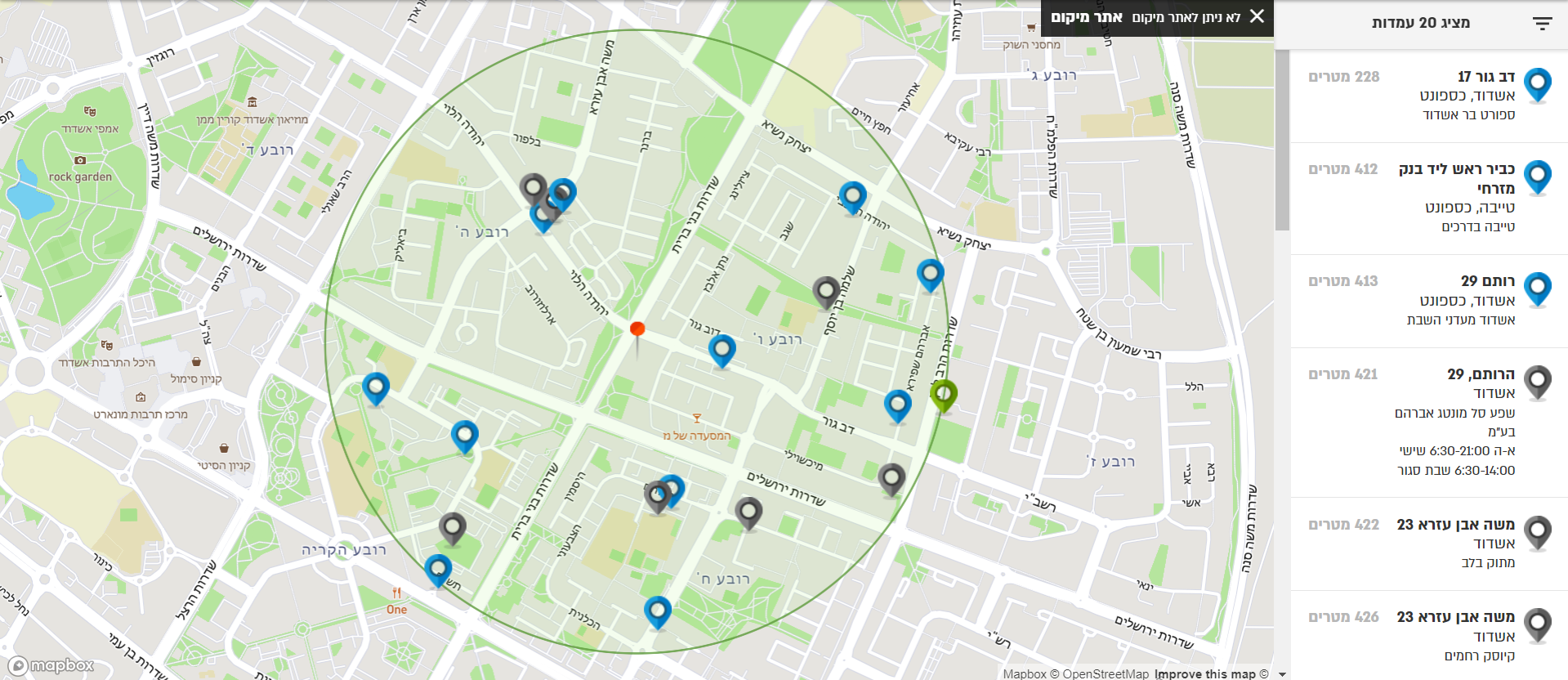
Task: Open list entry רותם 29 ATM
Action: (1429, 301)
